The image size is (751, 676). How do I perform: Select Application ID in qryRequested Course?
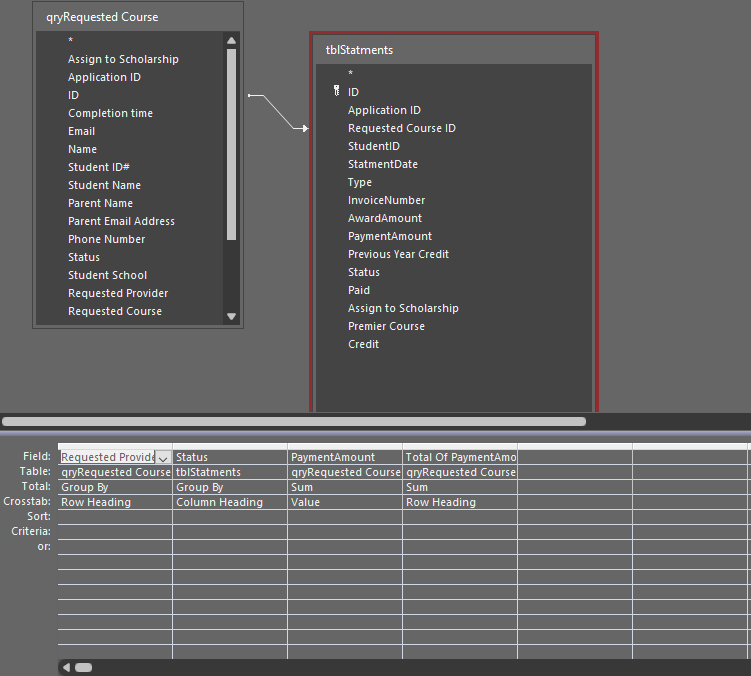104,77
